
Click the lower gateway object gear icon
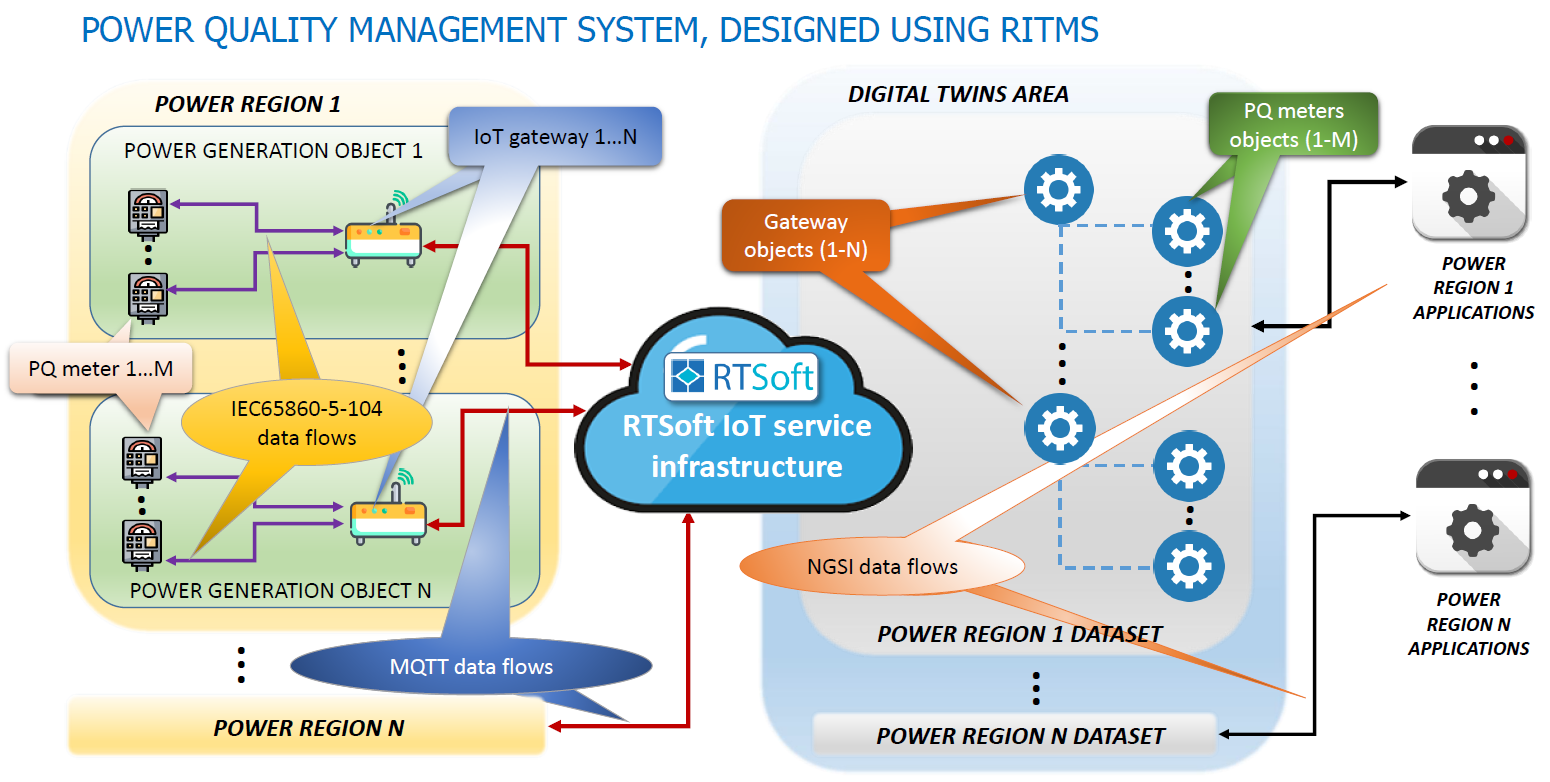pos(1059,428)
